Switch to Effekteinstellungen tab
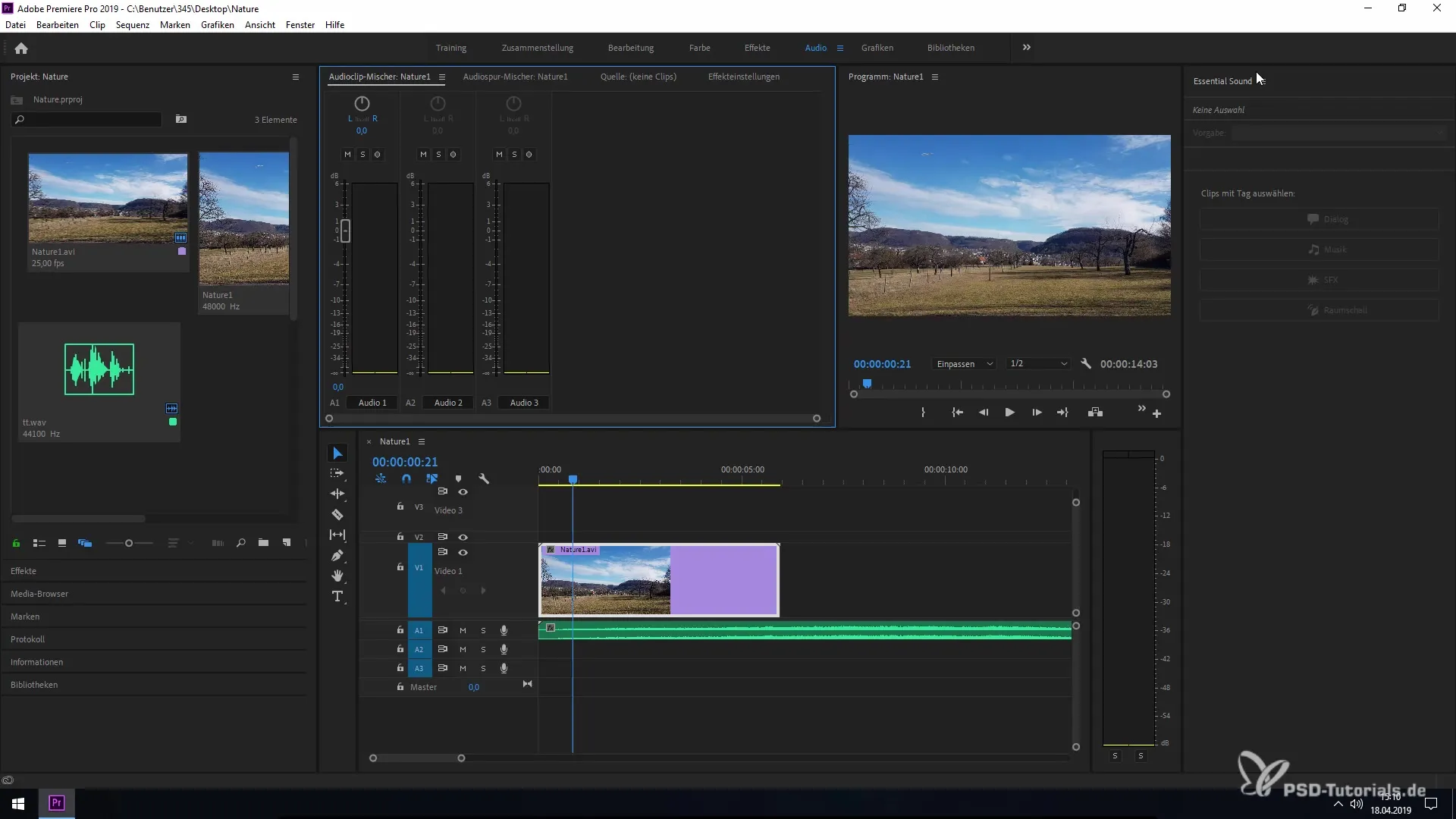This screenshot has height=819, width=1456. [x=743, y=77]
